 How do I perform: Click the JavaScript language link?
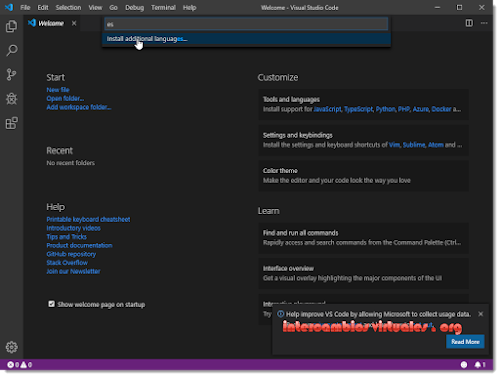(x=327, y=109)
